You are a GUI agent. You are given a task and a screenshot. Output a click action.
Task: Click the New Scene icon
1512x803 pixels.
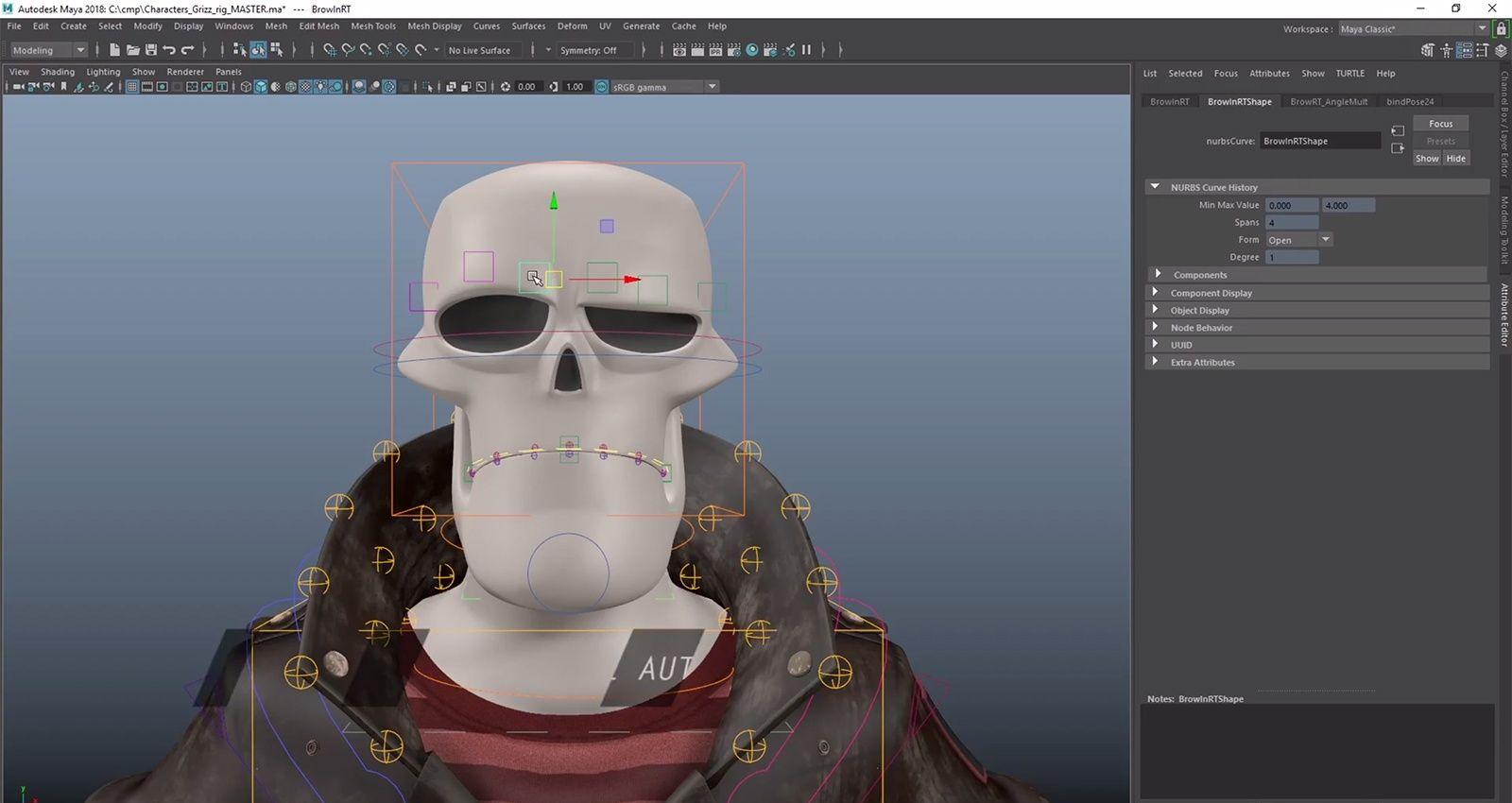click(x=114, y=50)
